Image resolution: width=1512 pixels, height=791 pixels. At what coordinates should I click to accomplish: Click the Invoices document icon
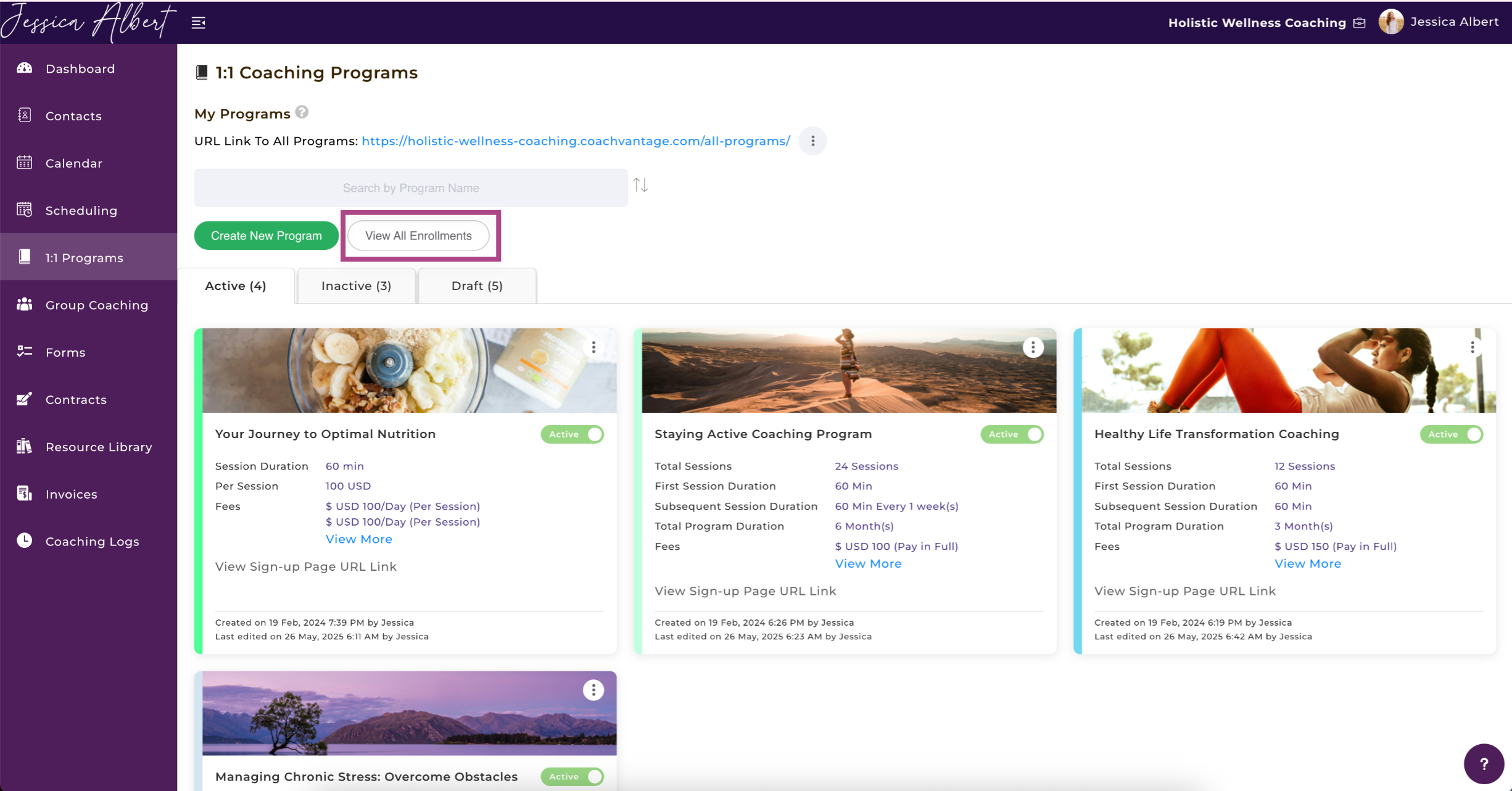click(25, 493)
